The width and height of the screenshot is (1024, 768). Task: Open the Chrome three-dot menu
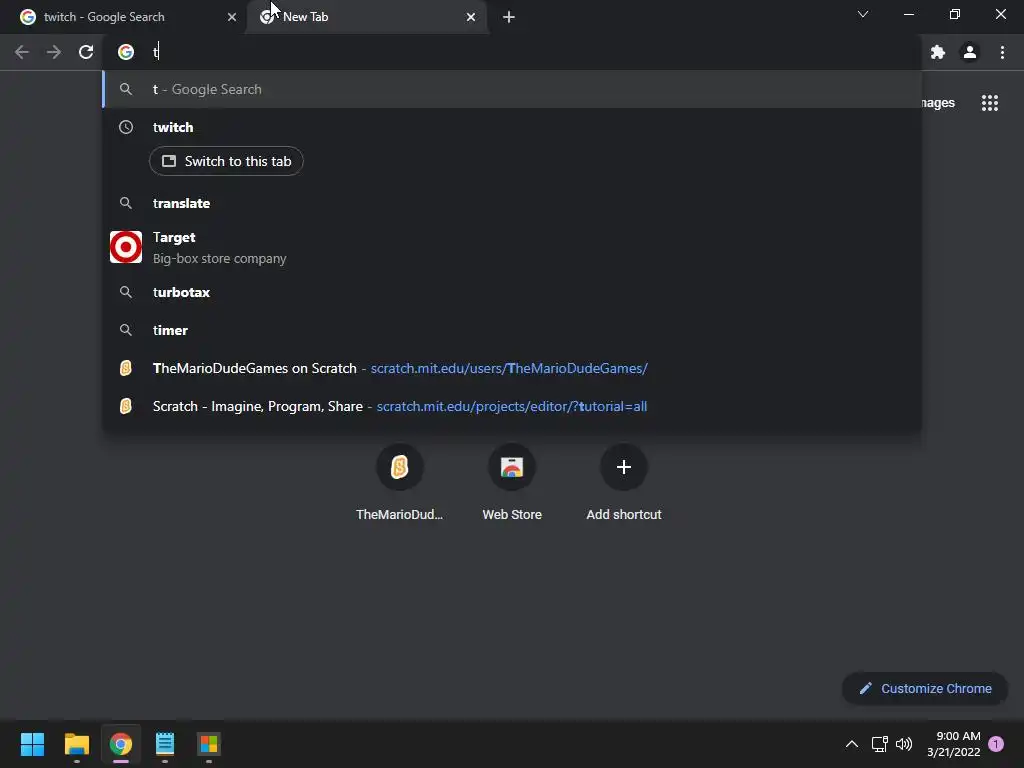pyautogui.click(x=1002, y=52)
